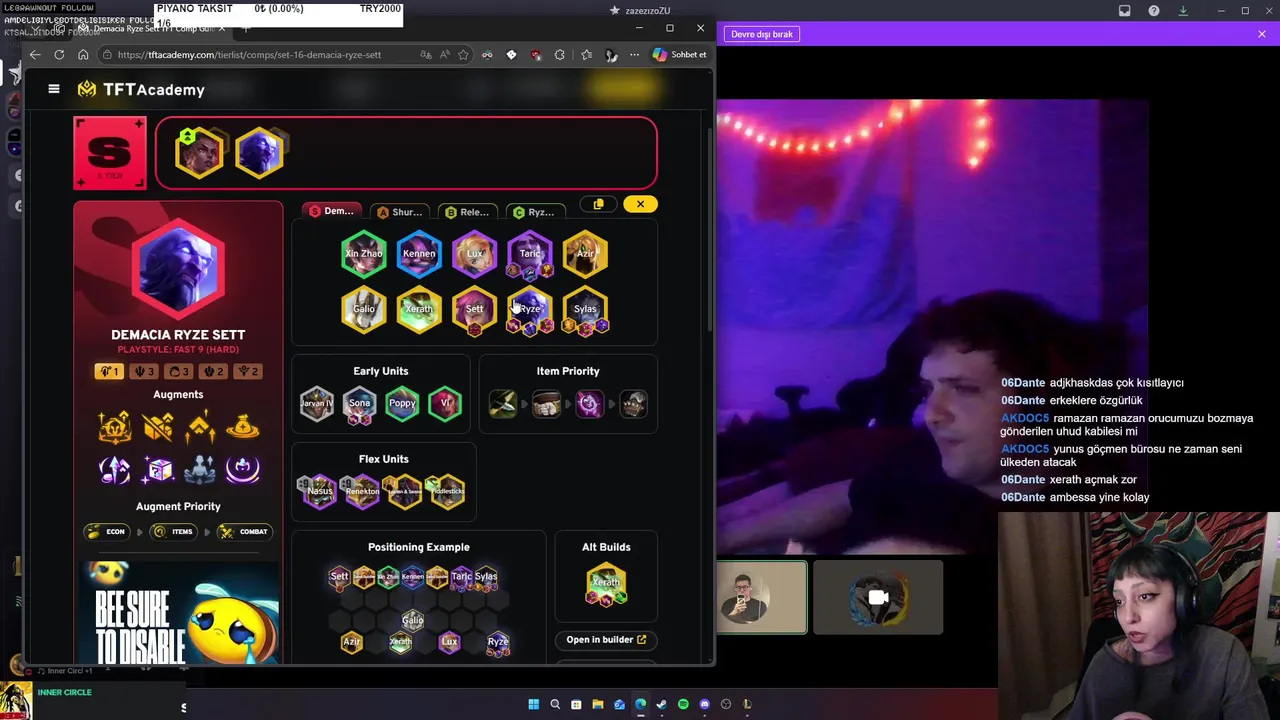Select the last trait chip showing 2
This screenshot has width=1280, height=720.
(247, 371)
